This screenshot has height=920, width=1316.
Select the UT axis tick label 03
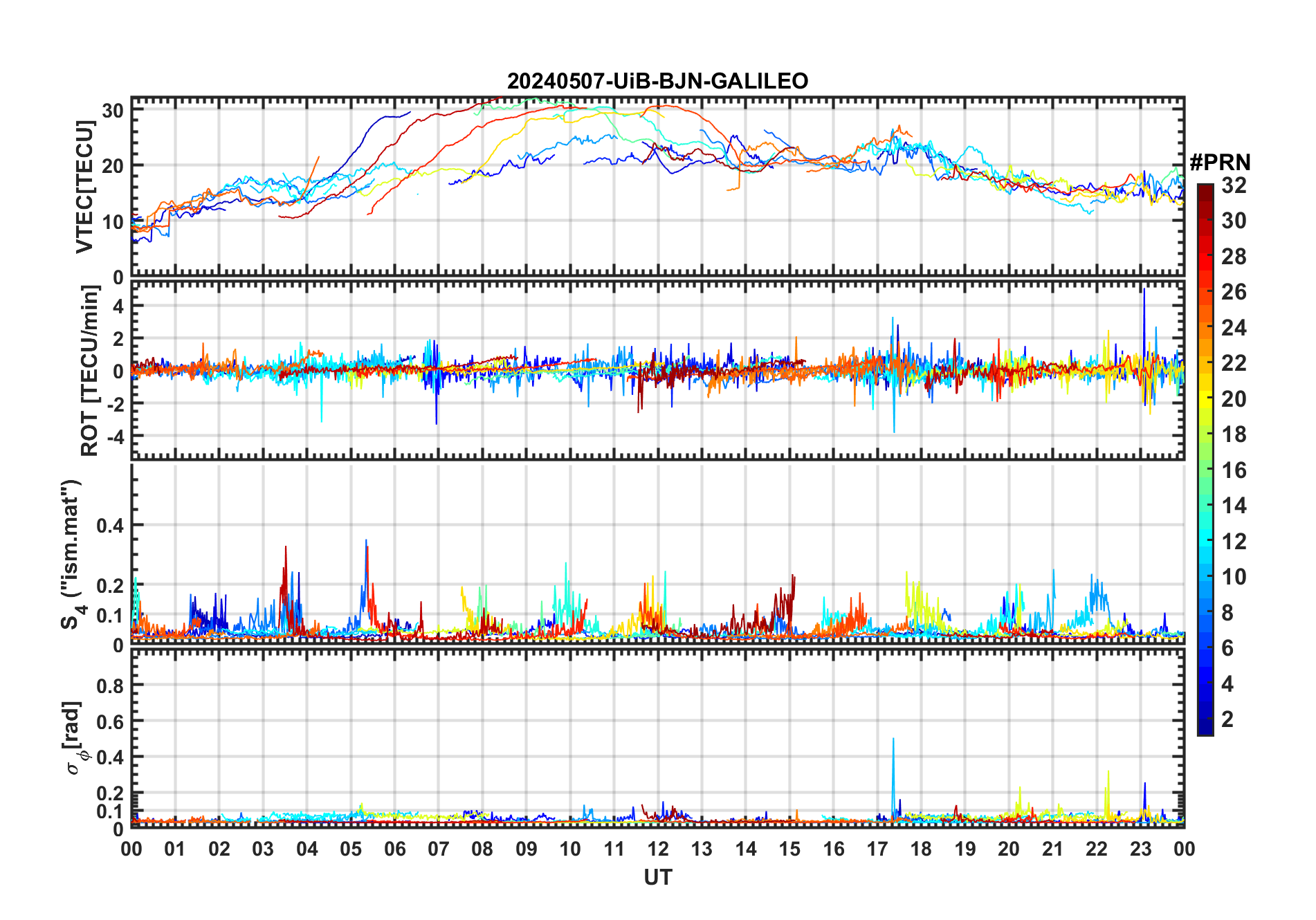[x=263, y=849]
